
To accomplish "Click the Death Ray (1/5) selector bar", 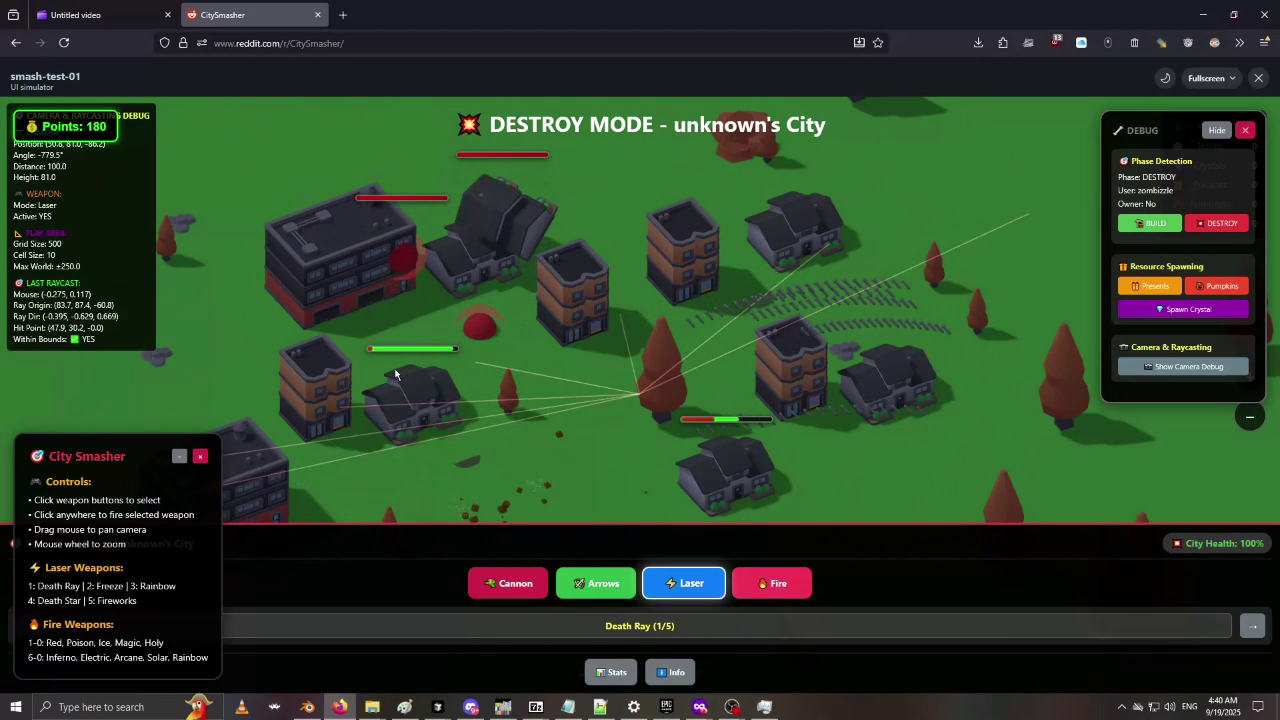I will pos(640,626).
